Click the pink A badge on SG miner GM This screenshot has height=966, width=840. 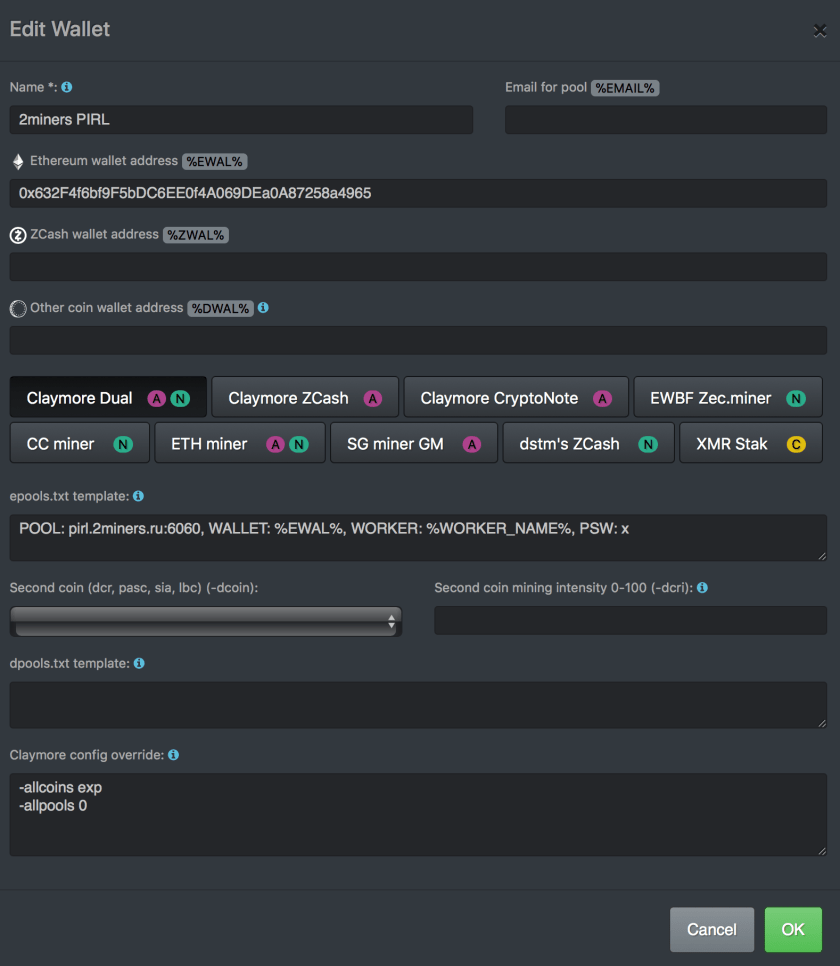coord(471,444)
